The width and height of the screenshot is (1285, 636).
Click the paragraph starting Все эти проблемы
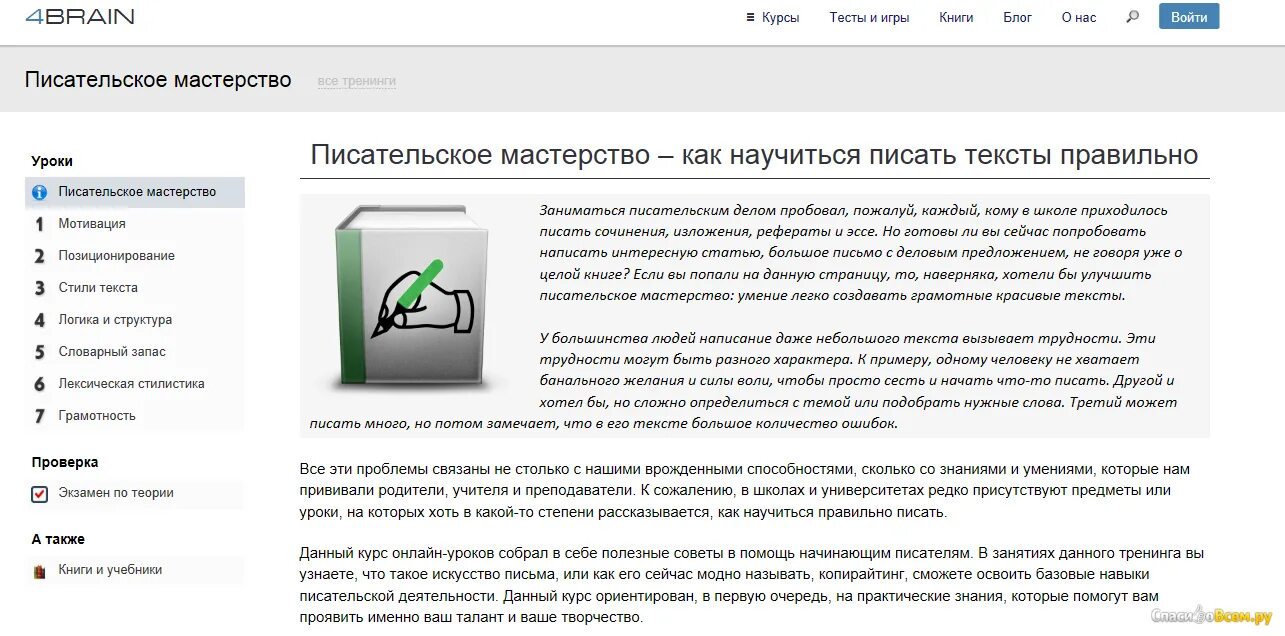[745, 490]
